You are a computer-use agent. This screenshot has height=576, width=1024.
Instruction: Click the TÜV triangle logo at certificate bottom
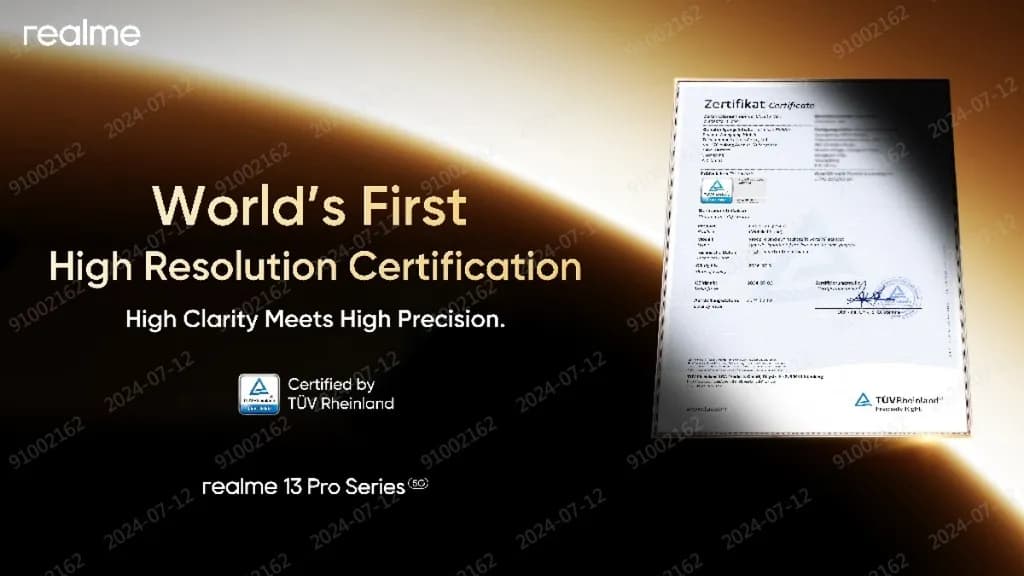tap(861, 400)
